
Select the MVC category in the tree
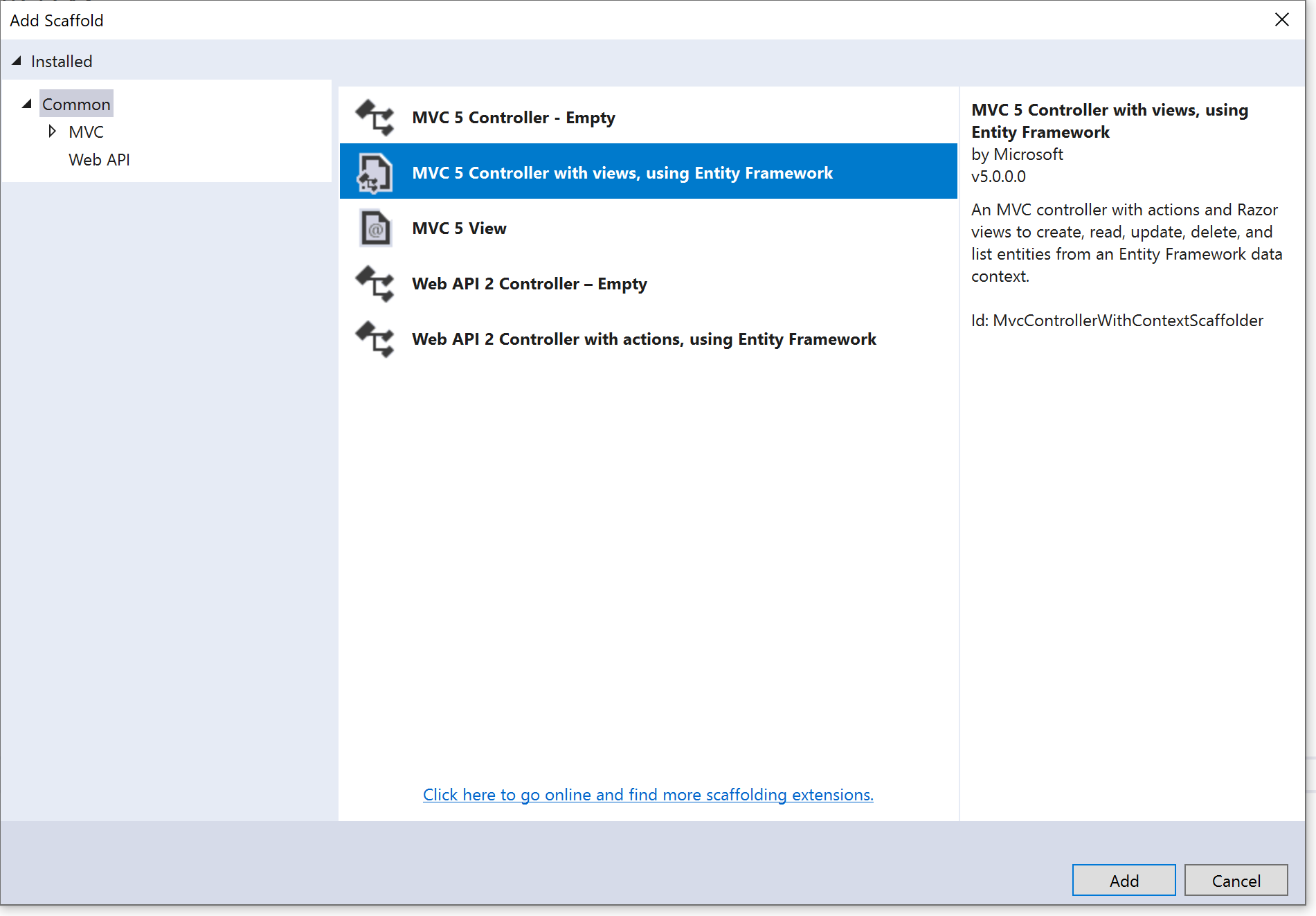coord(86,132)
